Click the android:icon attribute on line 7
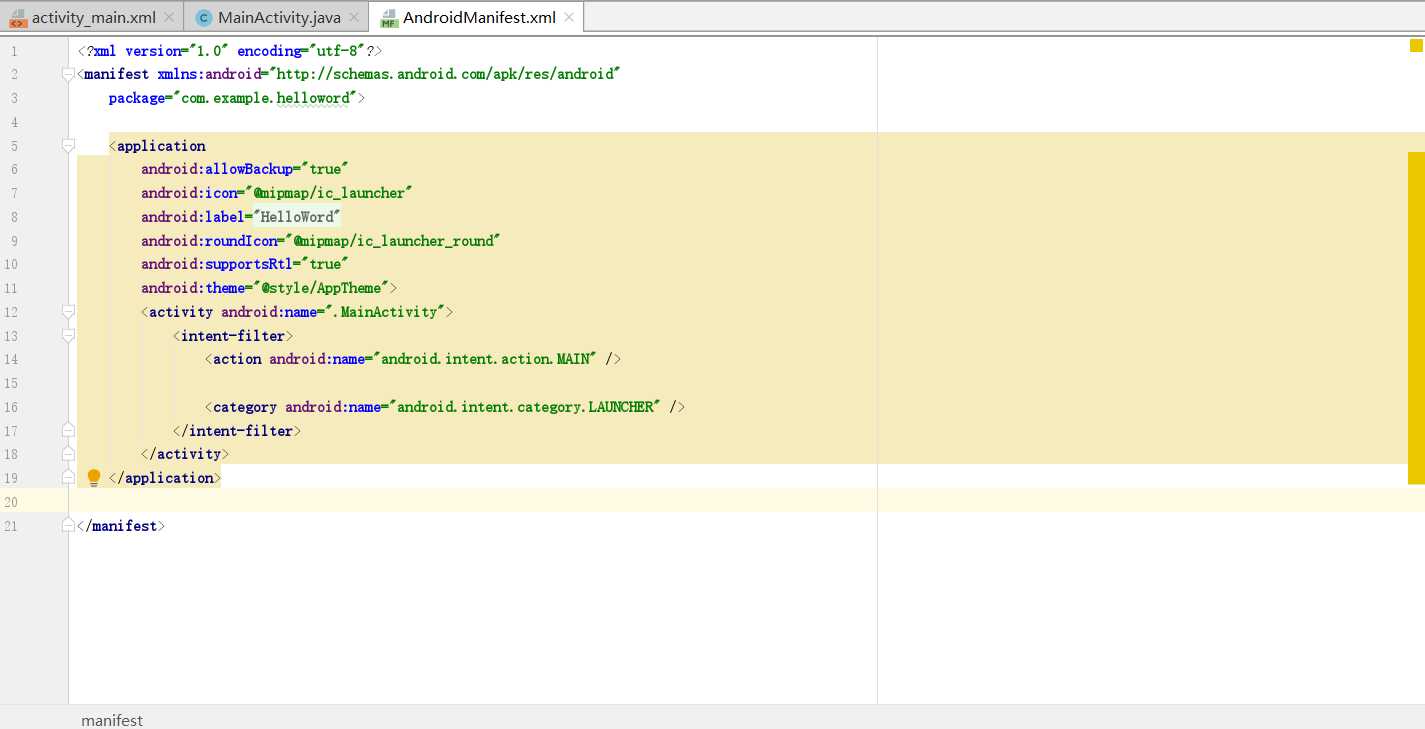Image resolution: width=1425 pixels, height=729 pixels. pyautogui.click(x=189, y=193)
